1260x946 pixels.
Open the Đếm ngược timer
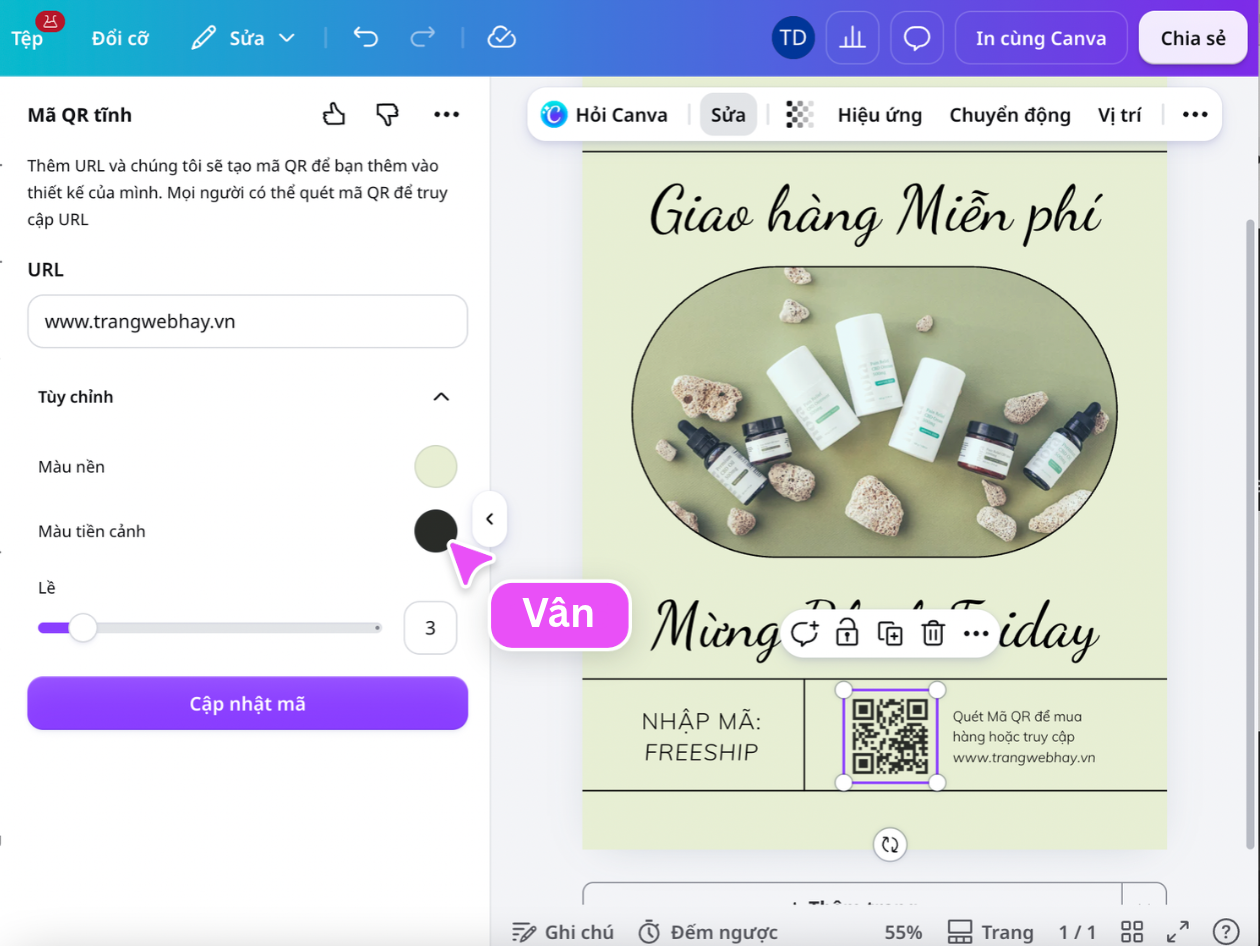tap(708, 932)
